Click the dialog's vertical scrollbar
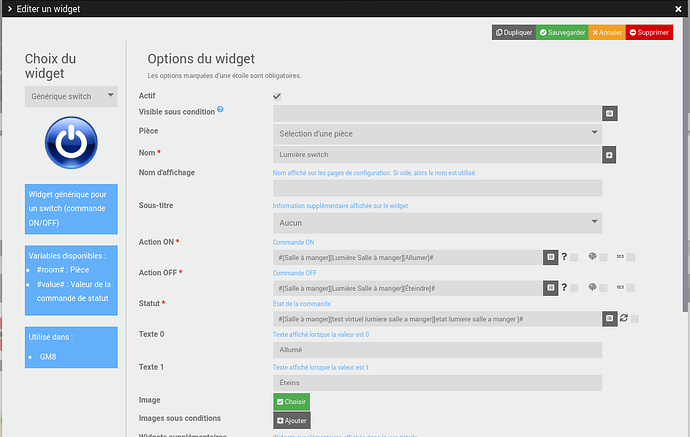Screen dimensions: 690x437 pos(685,167)
